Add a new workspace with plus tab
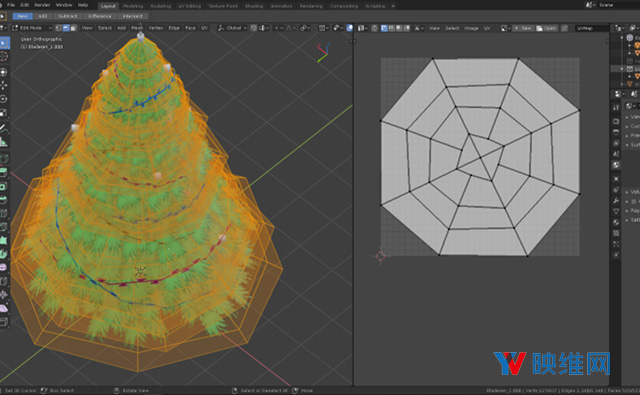The height and width of the screenshot is (395, 640). [x=393, y=6]
